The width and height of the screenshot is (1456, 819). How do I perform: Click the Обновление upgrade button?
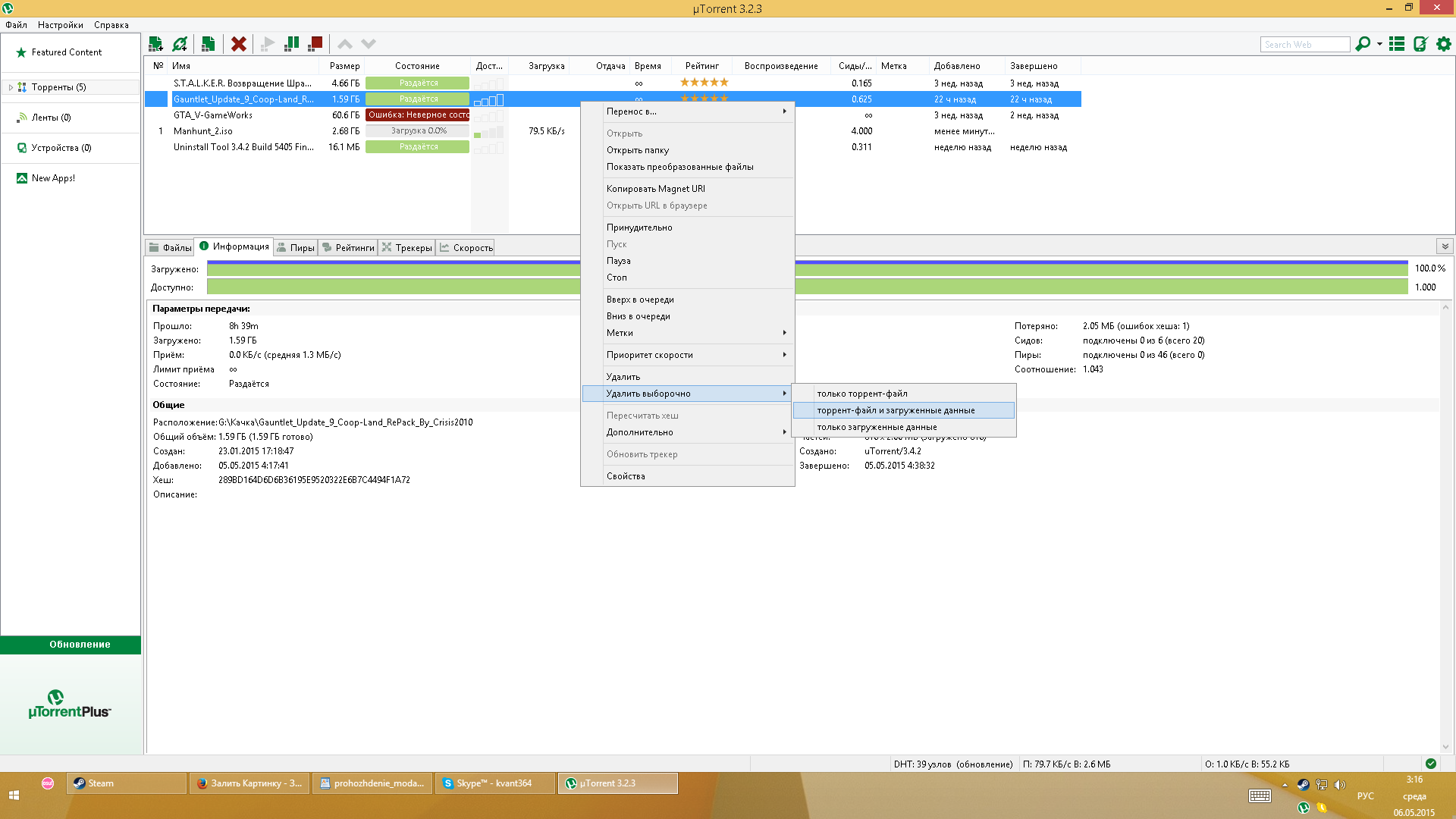[x=71, y=645]
